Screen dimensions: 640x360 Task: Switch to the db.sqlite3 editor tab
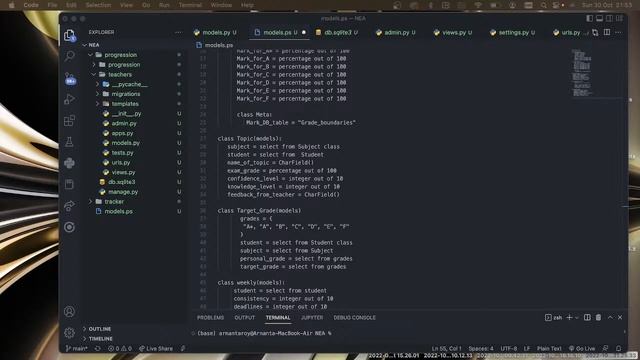(337, 32)
